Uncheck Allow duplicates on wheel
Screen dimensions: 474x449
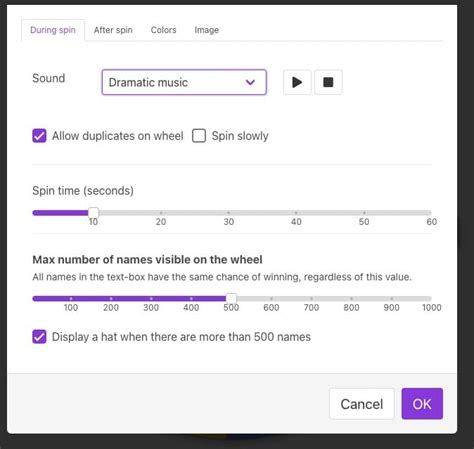[39, 136]
